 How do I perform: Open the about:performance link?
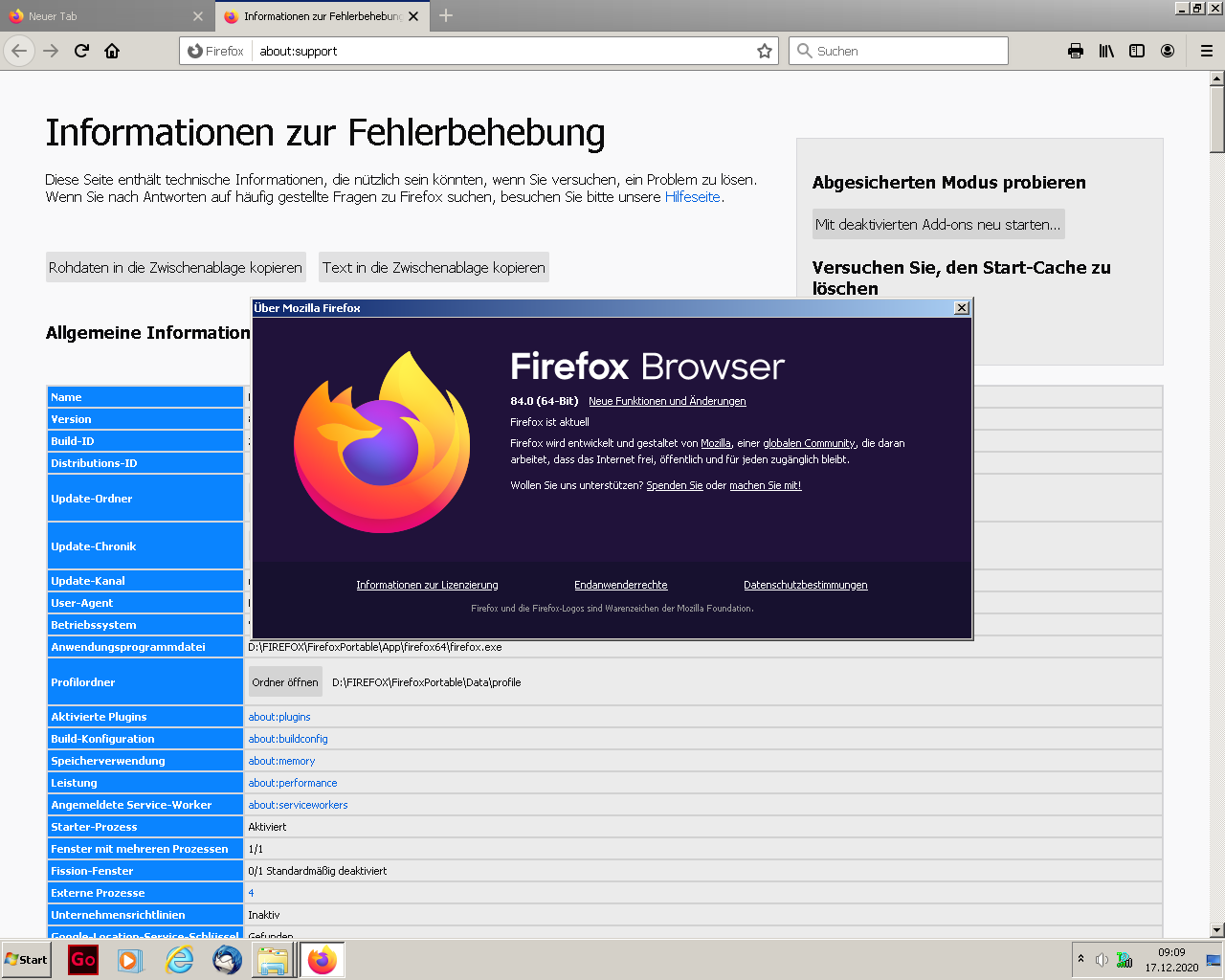click(293, 783)
